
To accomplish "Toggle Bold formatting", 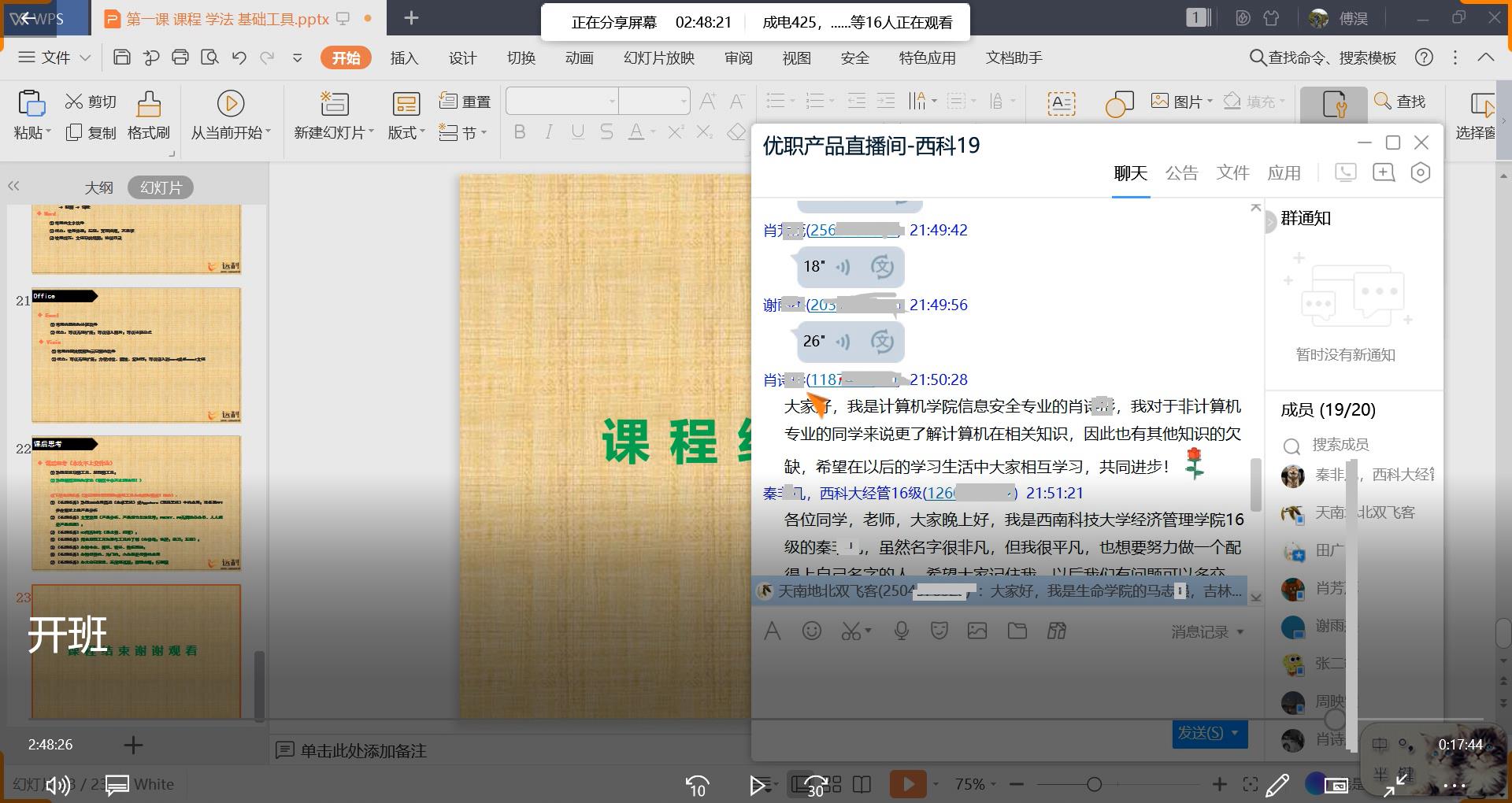I will (x=520, y=132).
